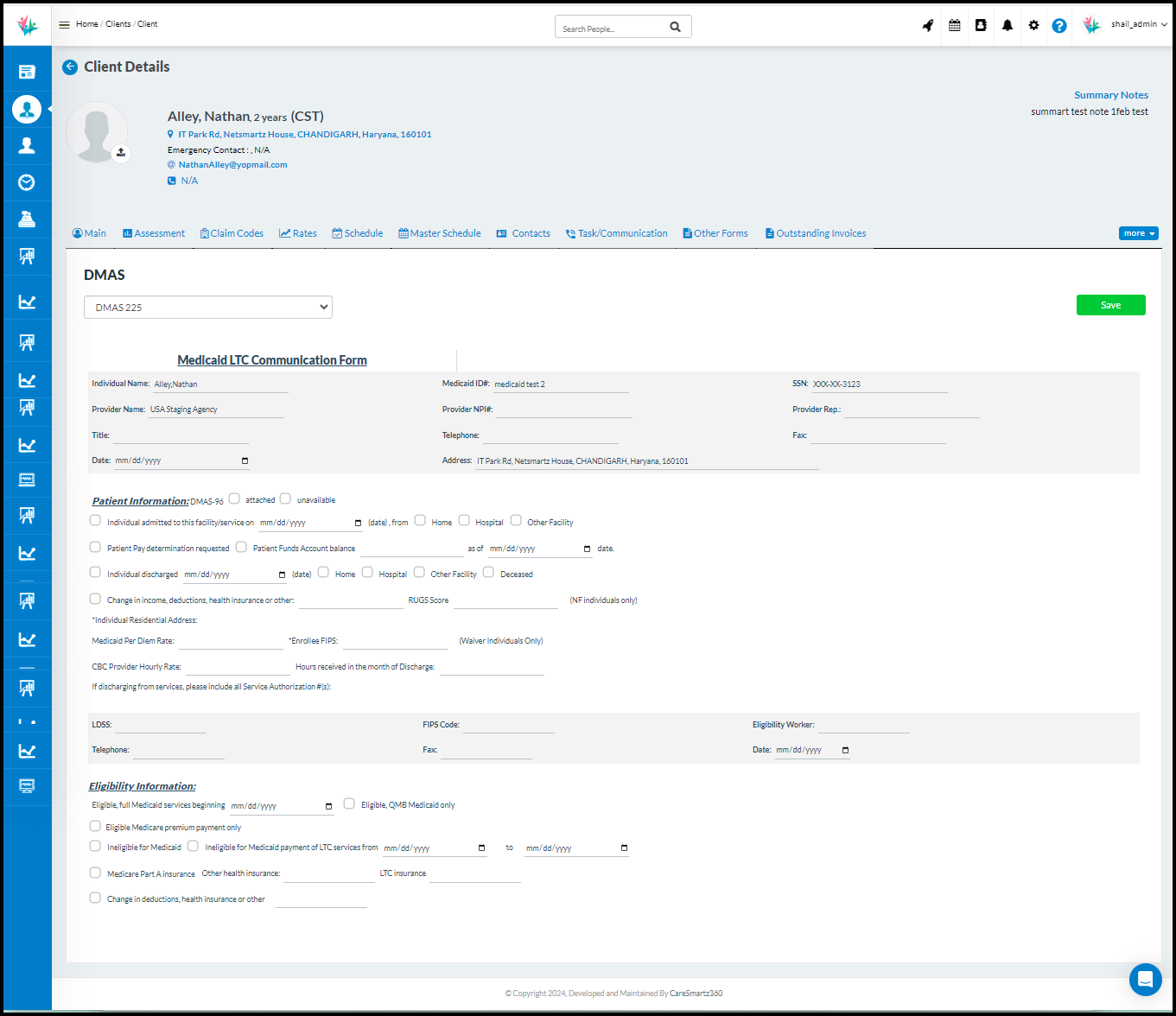Viewport: 1176px width, 1016px height.
Task: Enable Patient Pay determination requested checkbox
Action: [95, 547]
